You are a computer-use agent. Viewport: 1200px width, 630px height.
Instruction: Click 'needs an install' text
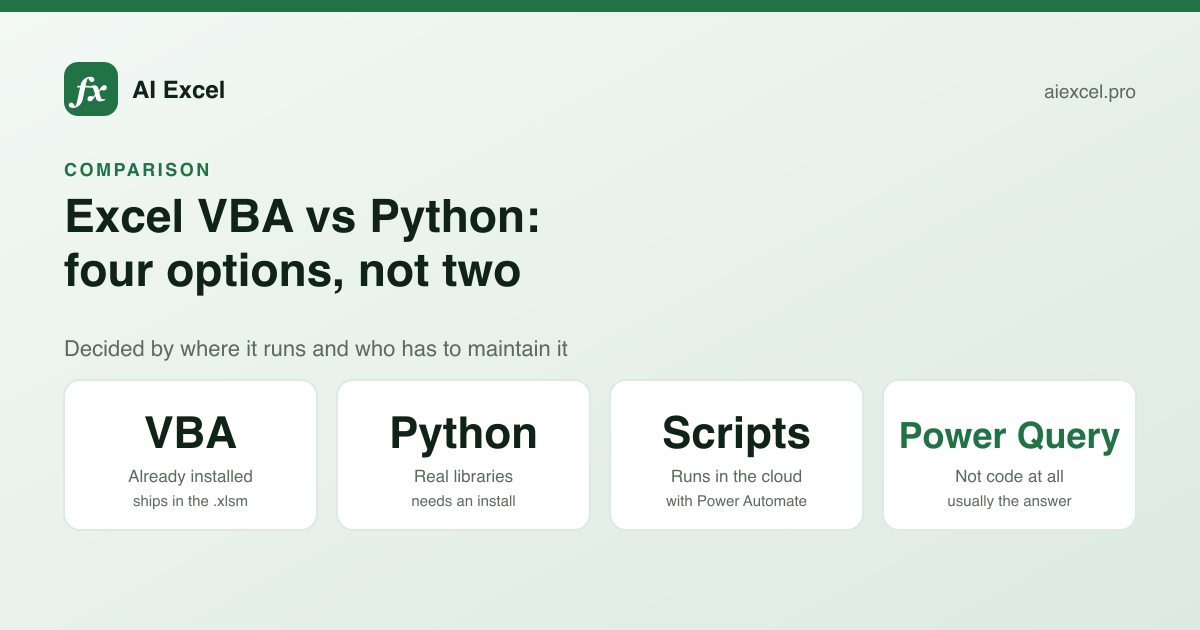pyautogui.click(x=463, y=501)
